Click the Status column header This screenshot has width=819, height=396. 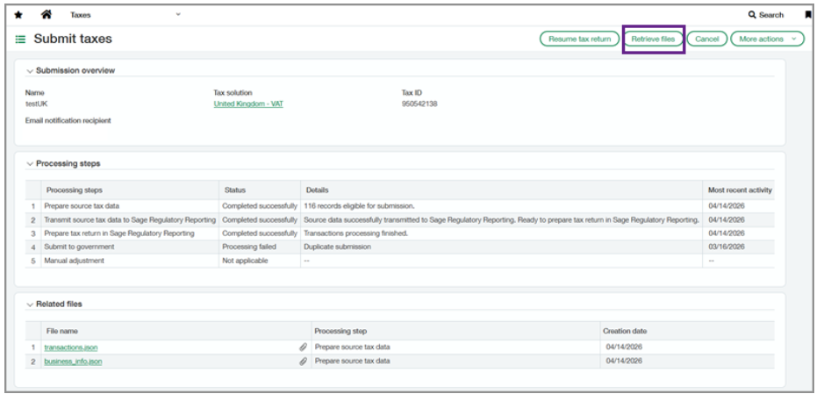coord(260,190)
